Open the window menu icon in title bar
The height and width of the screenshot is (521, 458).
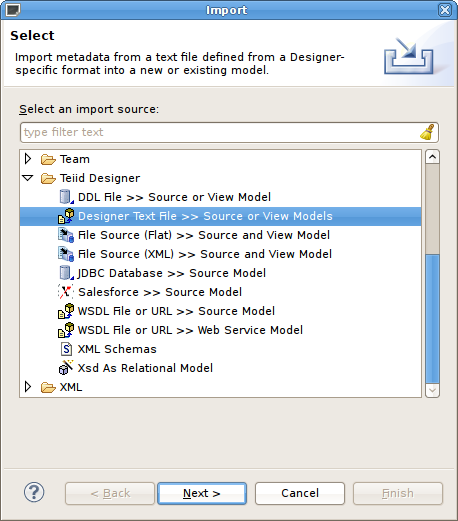(13, 10)
